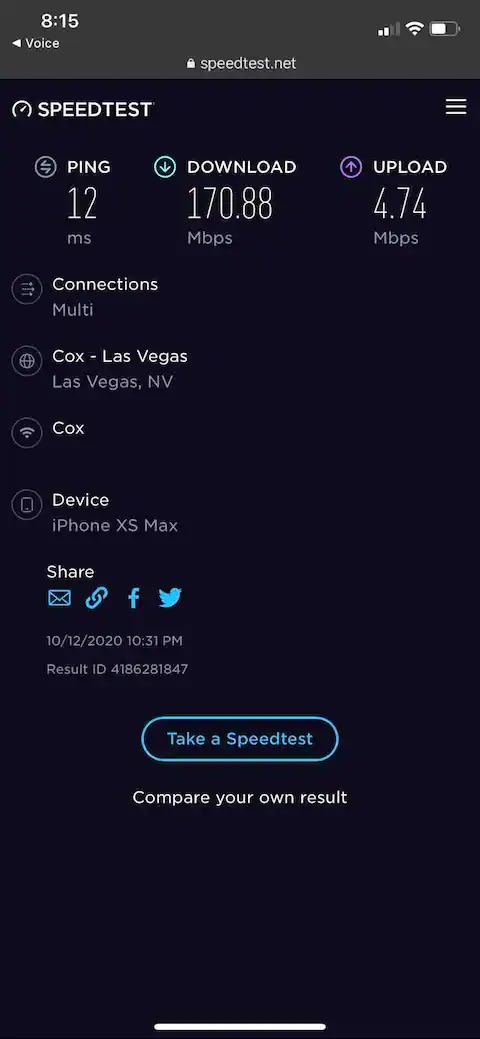Viewport: 480px width, 1039px height.
Task: Tap the Result ID 4186281847 text
Action: [117, 669]
